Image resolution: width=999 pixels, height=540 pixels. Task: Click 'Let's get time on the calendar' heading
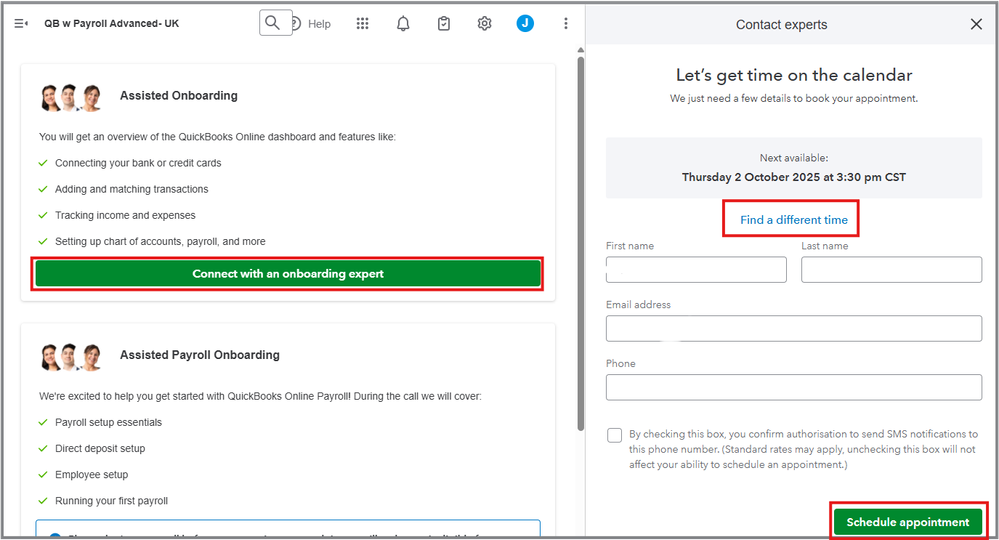(x=794, y=75)
